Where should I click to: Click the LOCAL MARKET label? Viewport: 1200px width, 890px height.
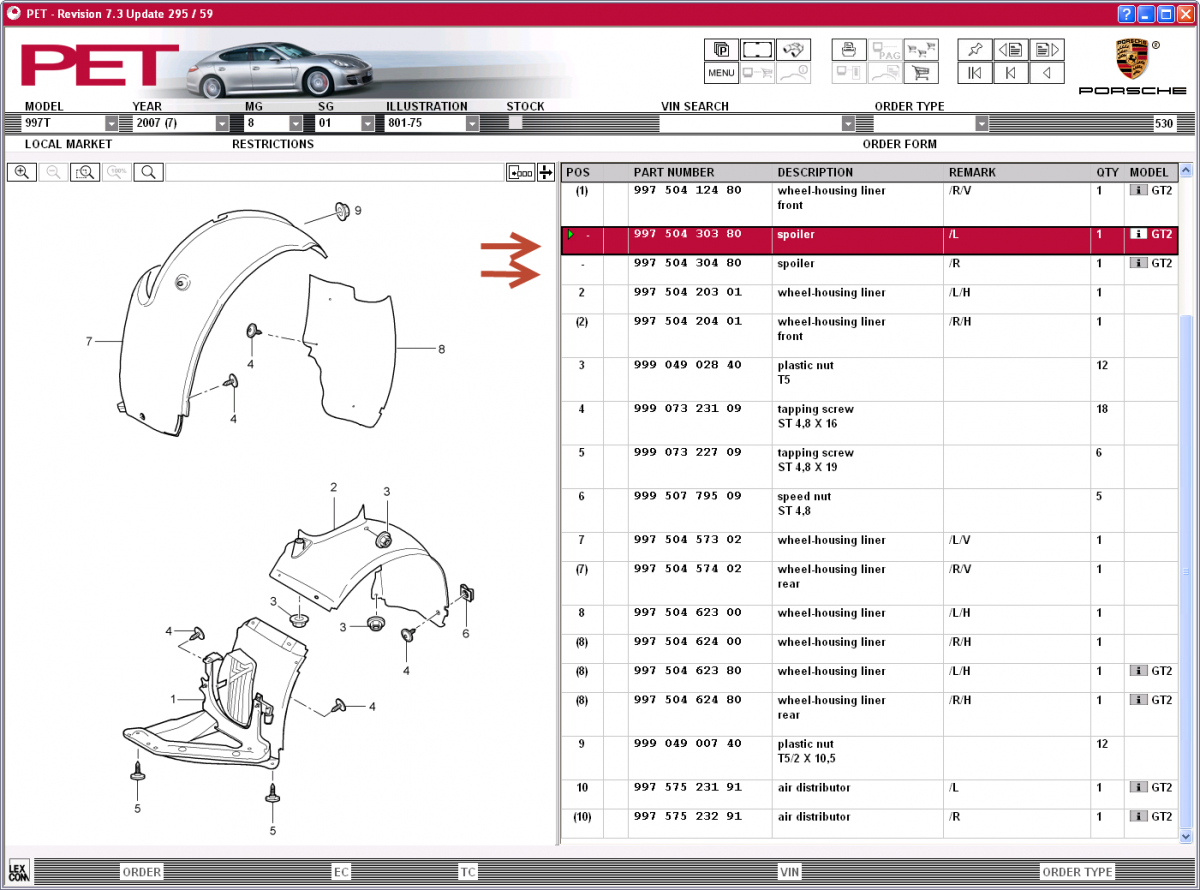pyautogui.click(x=68, y=144)
